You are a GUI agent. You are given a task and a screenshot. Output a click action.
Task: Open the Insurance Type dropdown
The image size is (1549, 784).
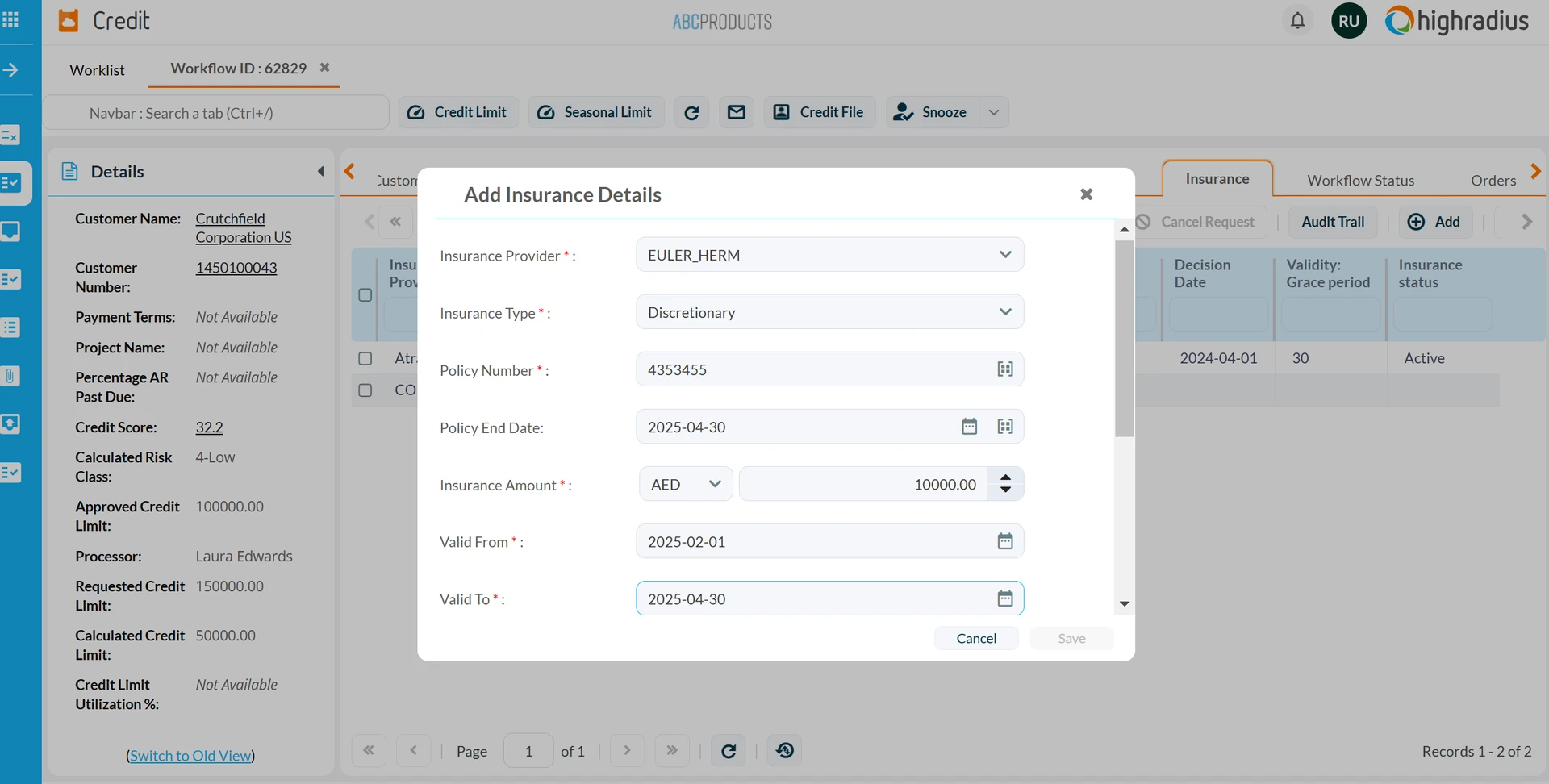point(830,312)
